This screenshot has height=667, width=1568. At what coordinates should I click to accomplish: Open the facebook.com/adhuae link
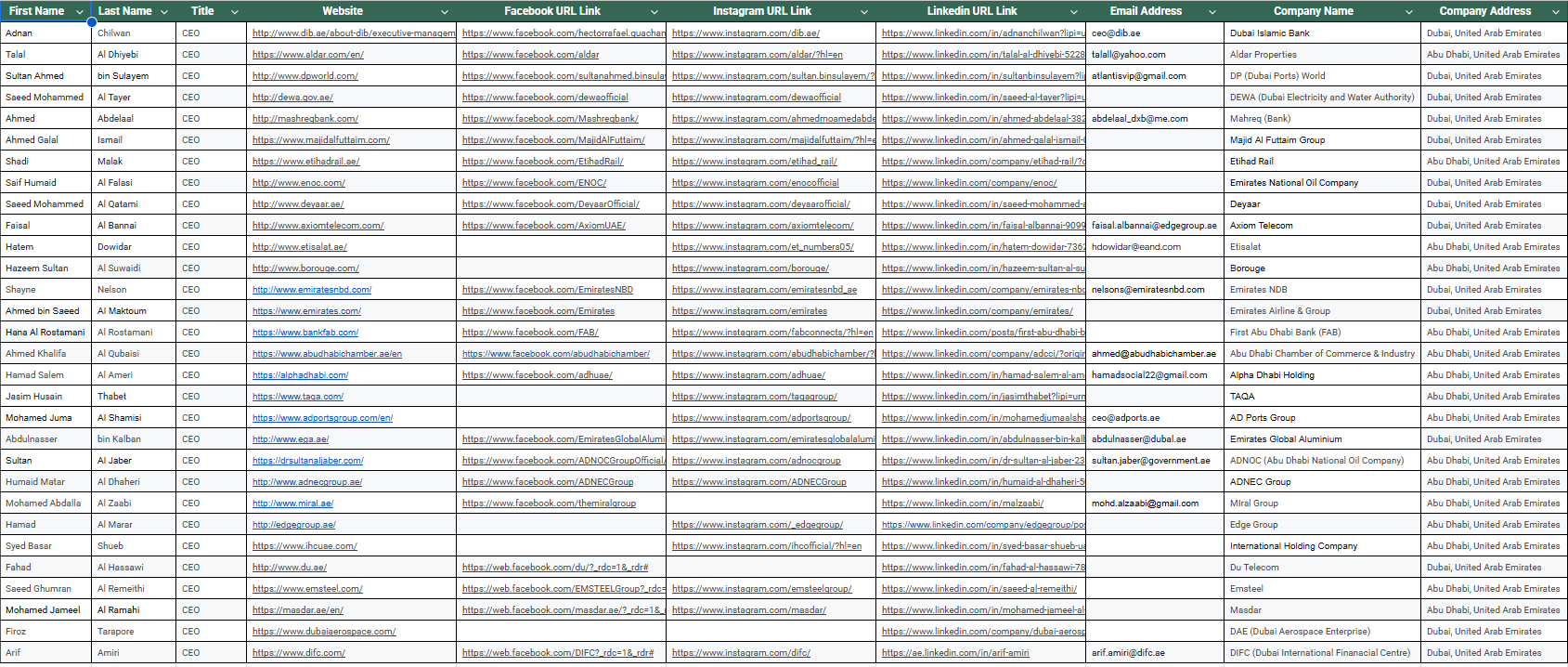point(538,375)
